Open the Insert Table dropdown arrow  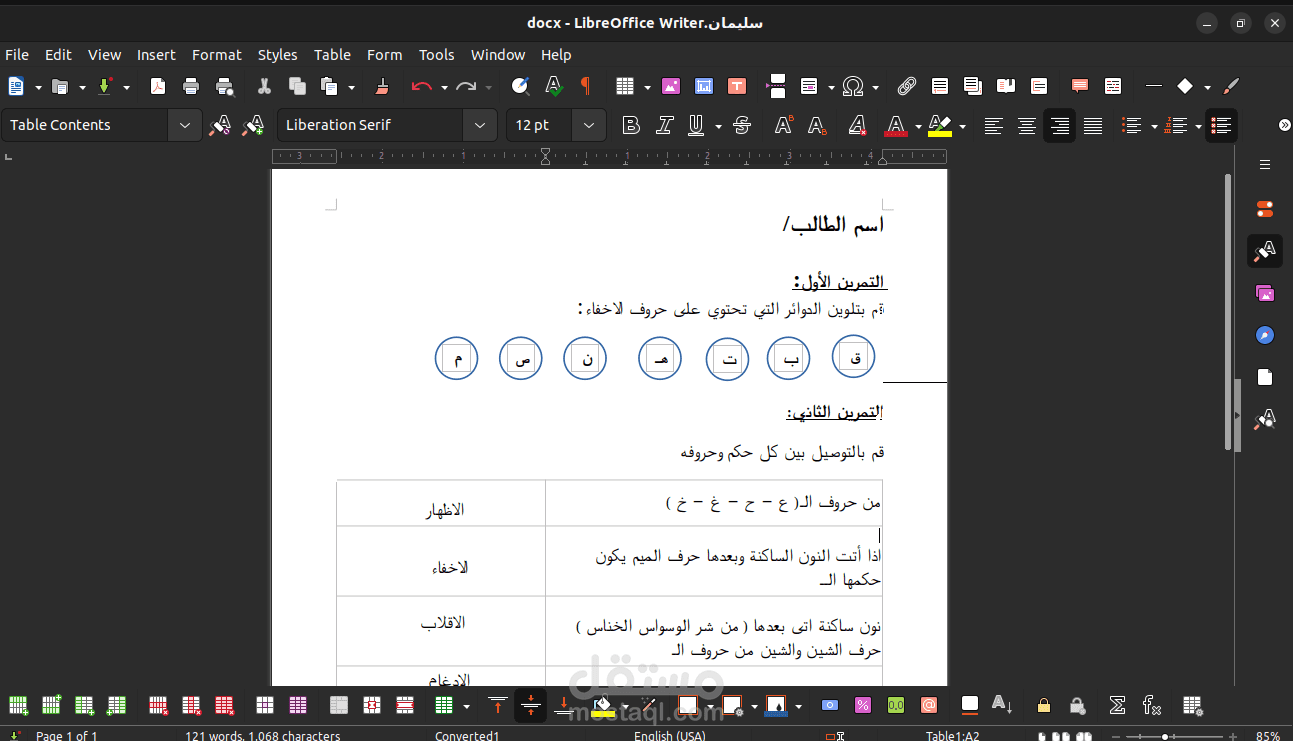click(647, 87)
